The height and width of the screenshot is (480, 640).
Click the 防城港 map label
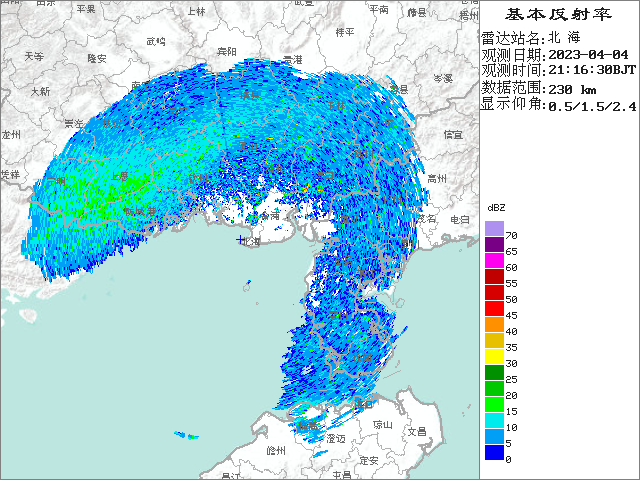pos(140,212)
